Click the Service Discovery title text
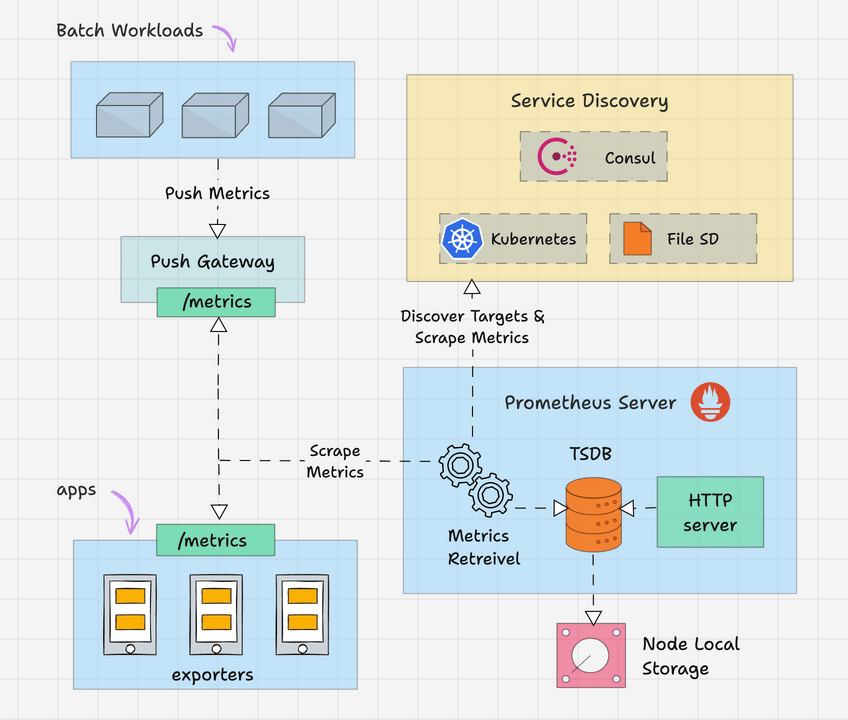 click(x=589, y=101)
